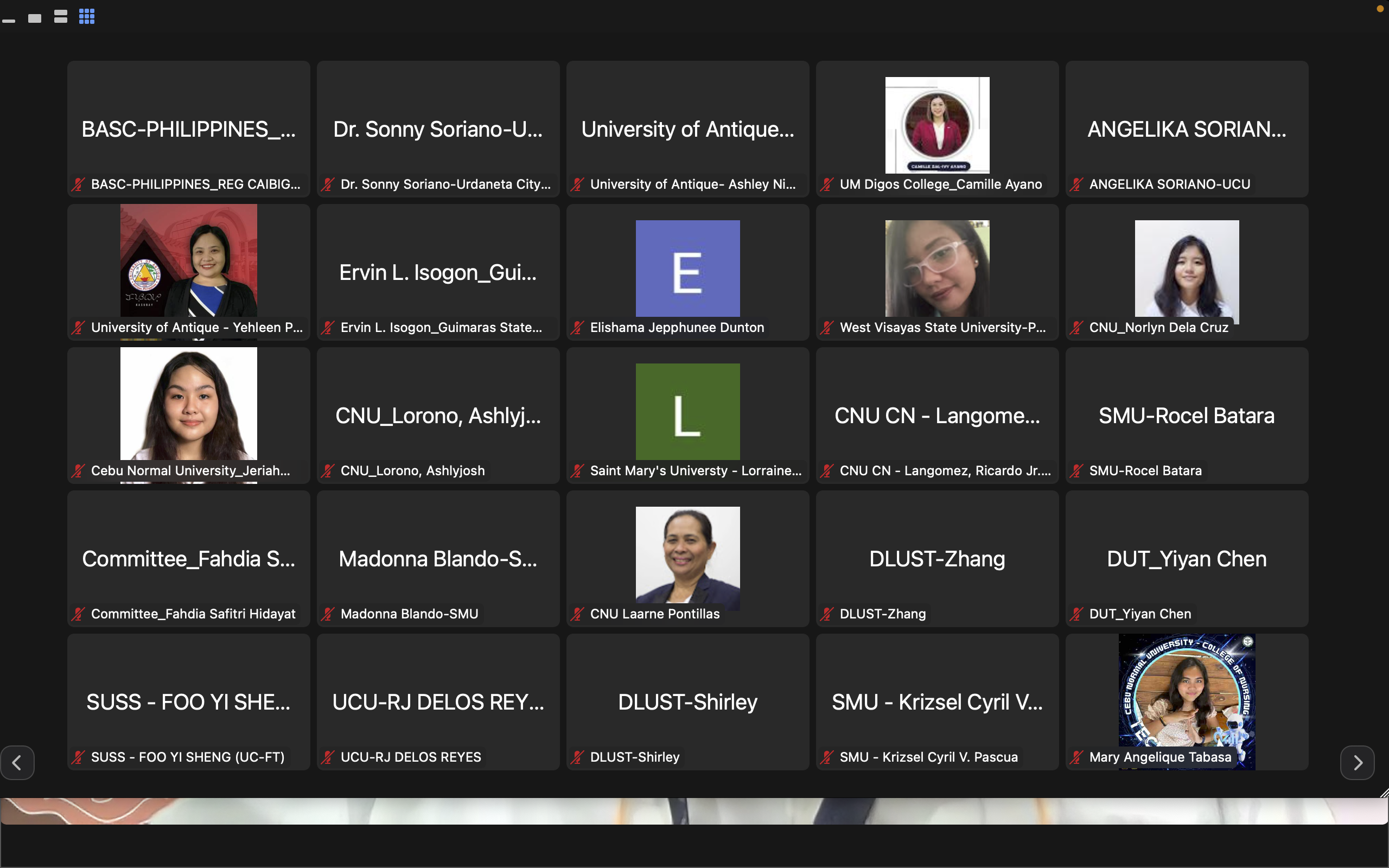This screenshot has height=868, width=1389.
Task: Click muted mic icon for CNU_Norlyn Dela Cruz
Action: point(1077,327)
